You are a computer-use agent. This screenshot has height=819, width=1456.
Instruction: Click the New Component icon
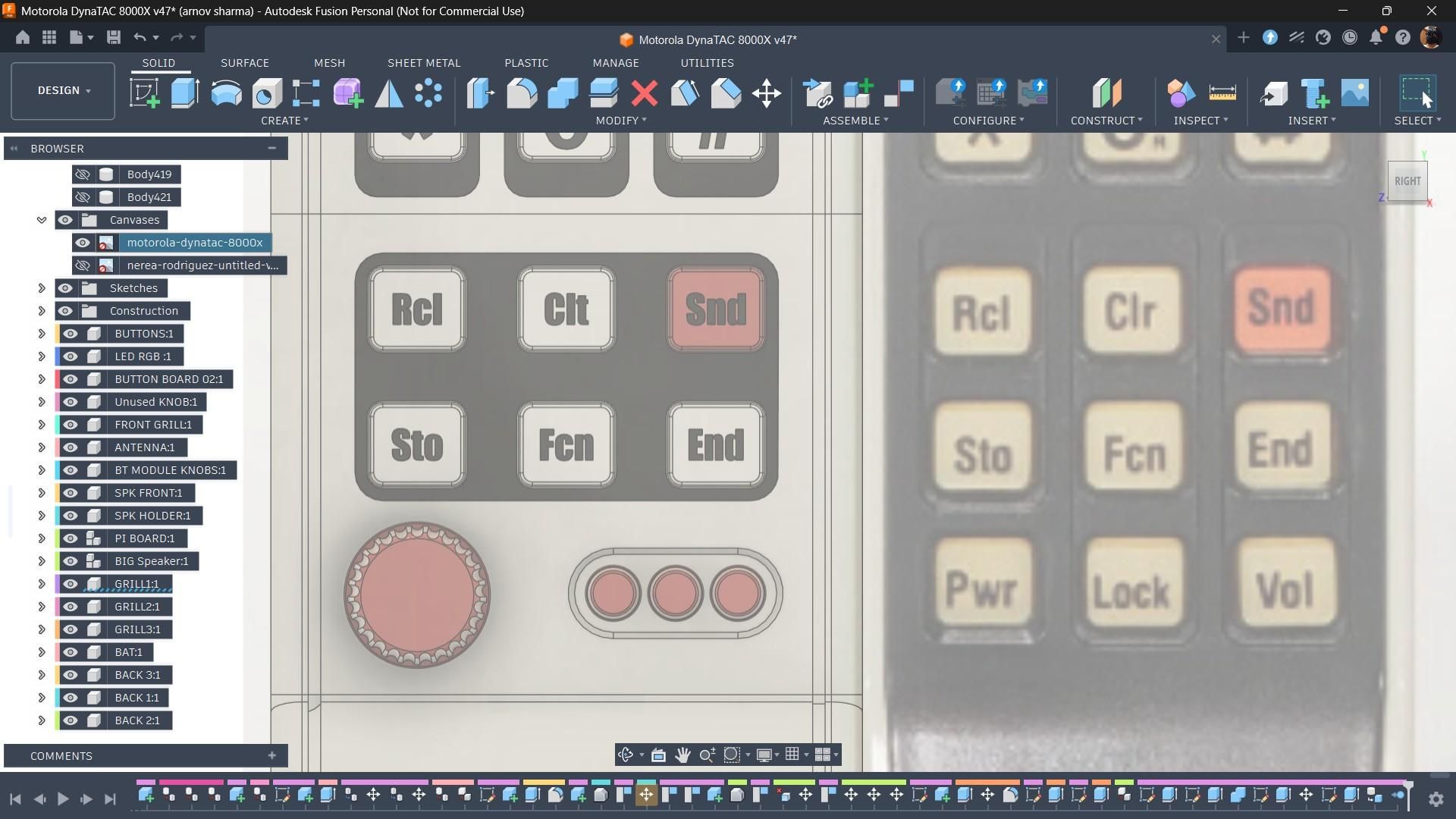(x=858, y=93)
